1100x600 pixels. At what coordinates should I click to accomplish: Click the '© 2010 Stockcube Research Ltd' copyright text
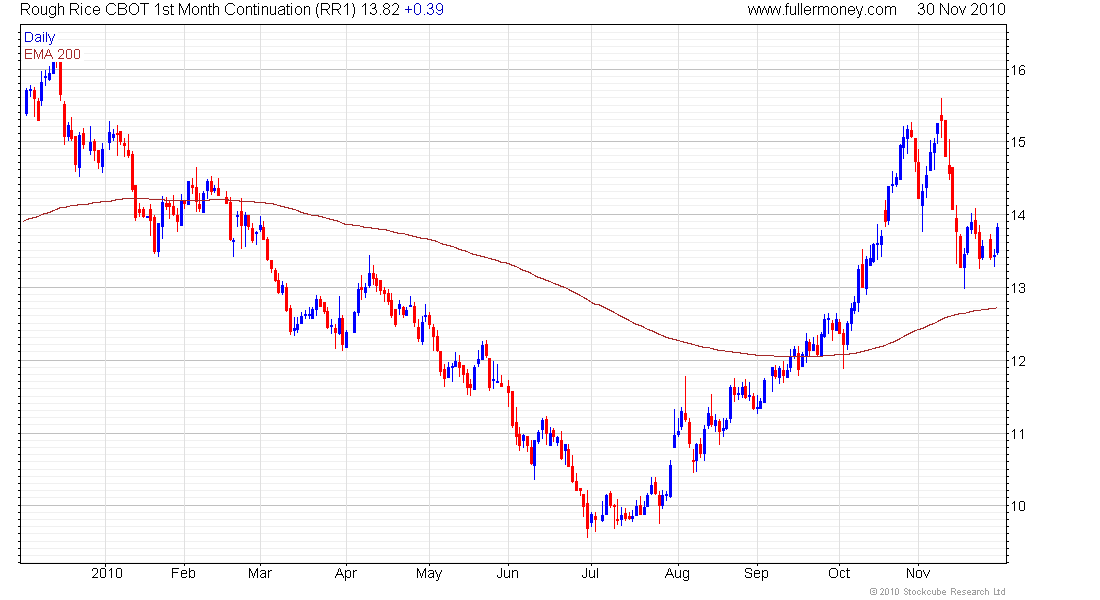pyautogui.click(x=937, y=592)
